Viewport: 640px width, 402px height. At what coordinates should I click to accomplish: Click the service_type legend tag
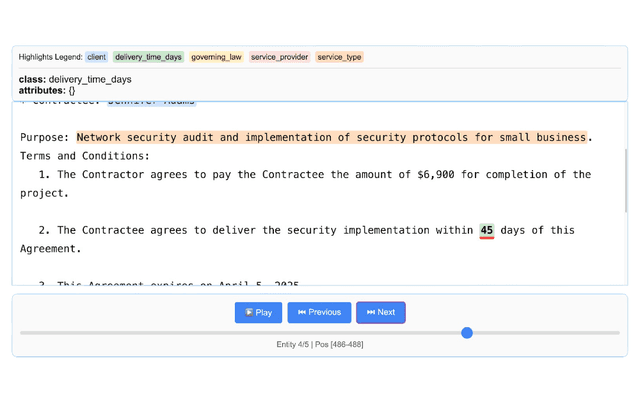point(339,57)
